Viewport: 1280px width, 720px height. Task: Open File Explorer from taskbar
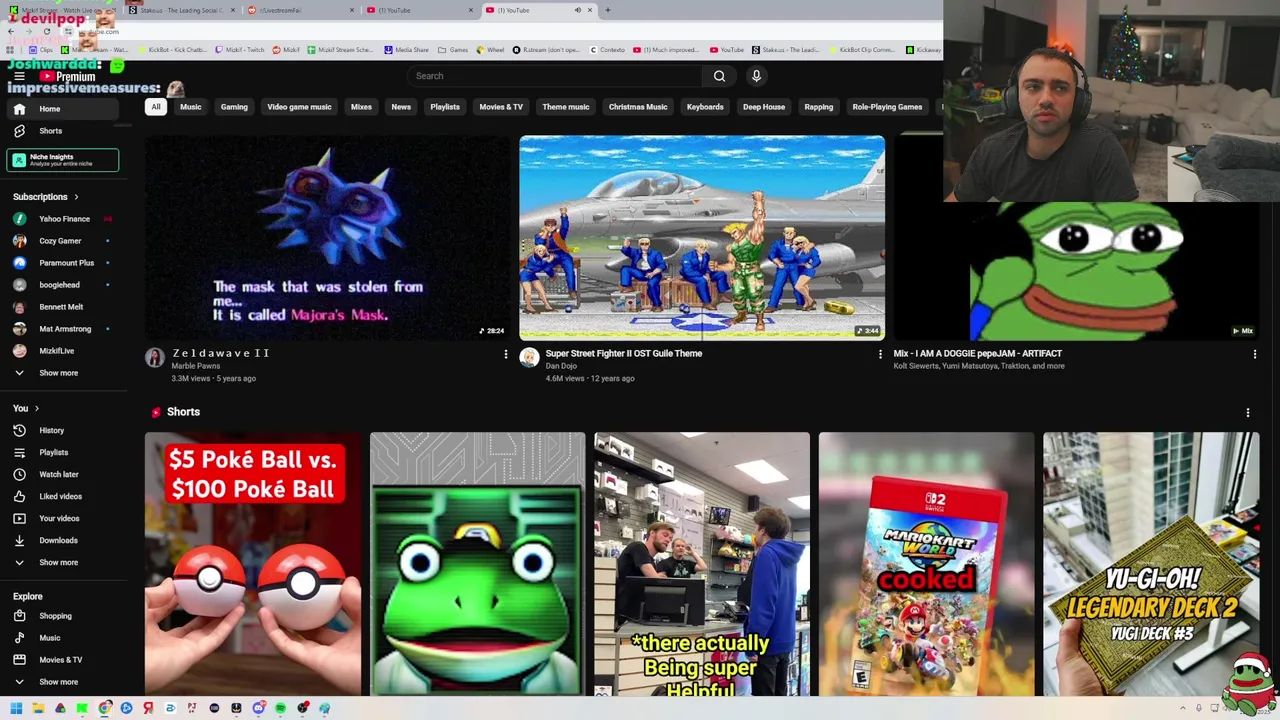(x=38, y=708)
